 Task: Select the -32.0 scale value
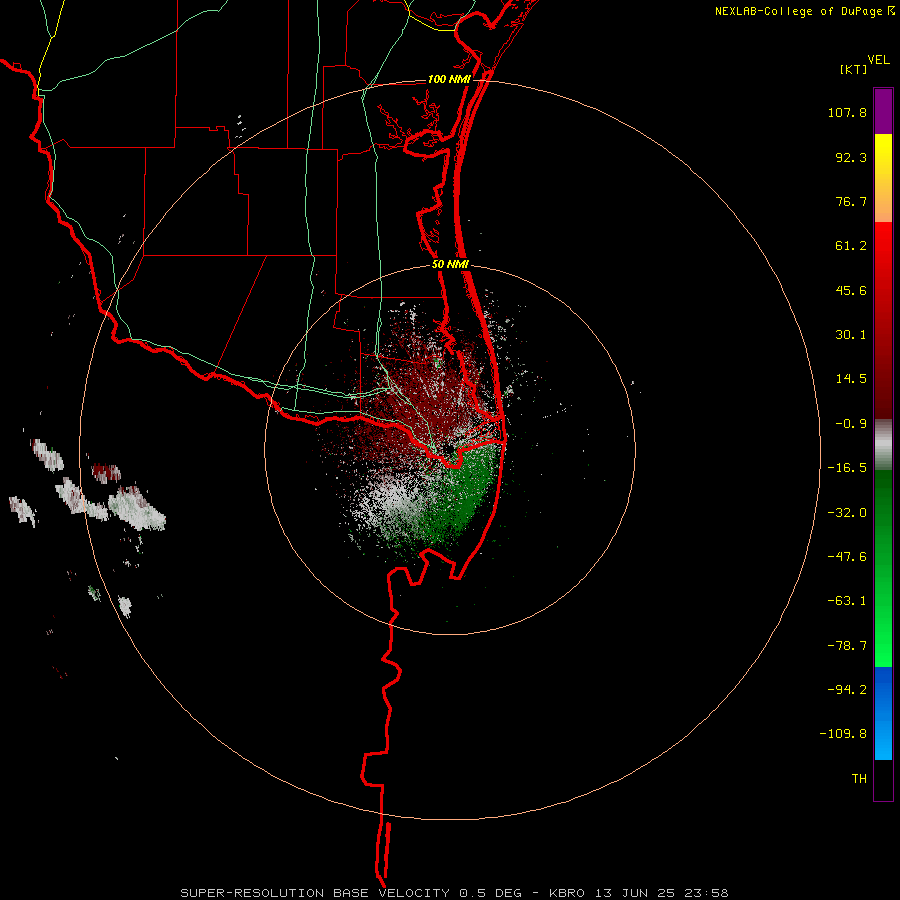[847, 513]
